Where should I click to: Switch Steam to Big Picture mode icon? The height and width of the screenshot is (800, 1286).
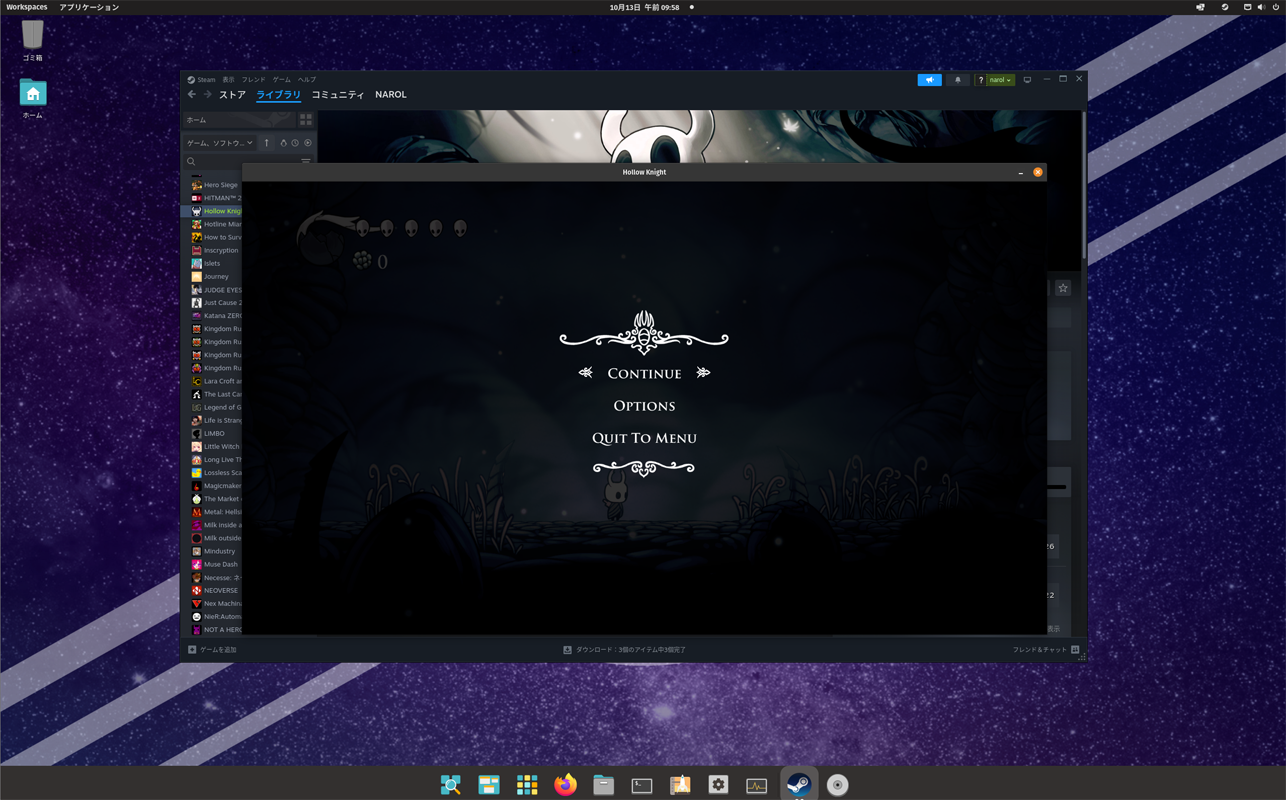[1027, 80]
